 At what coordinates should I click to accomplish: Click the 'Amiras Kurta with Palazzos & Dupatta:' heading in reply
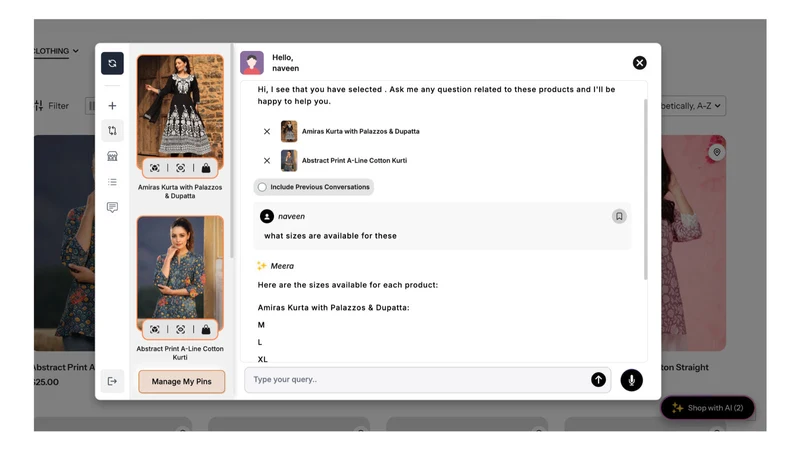[x=333, y=308]
